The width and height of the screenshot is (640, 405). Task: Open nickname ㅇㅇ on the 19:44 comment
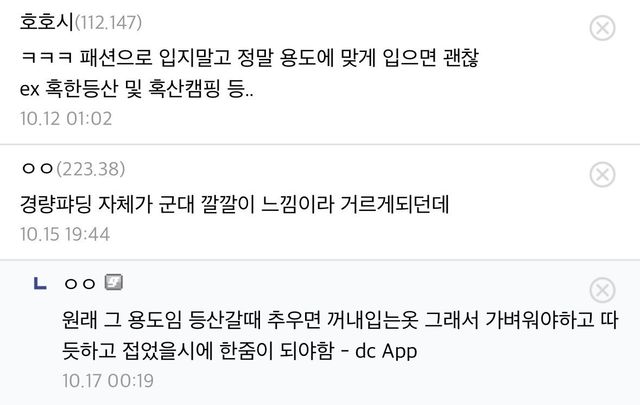(36, 167)
